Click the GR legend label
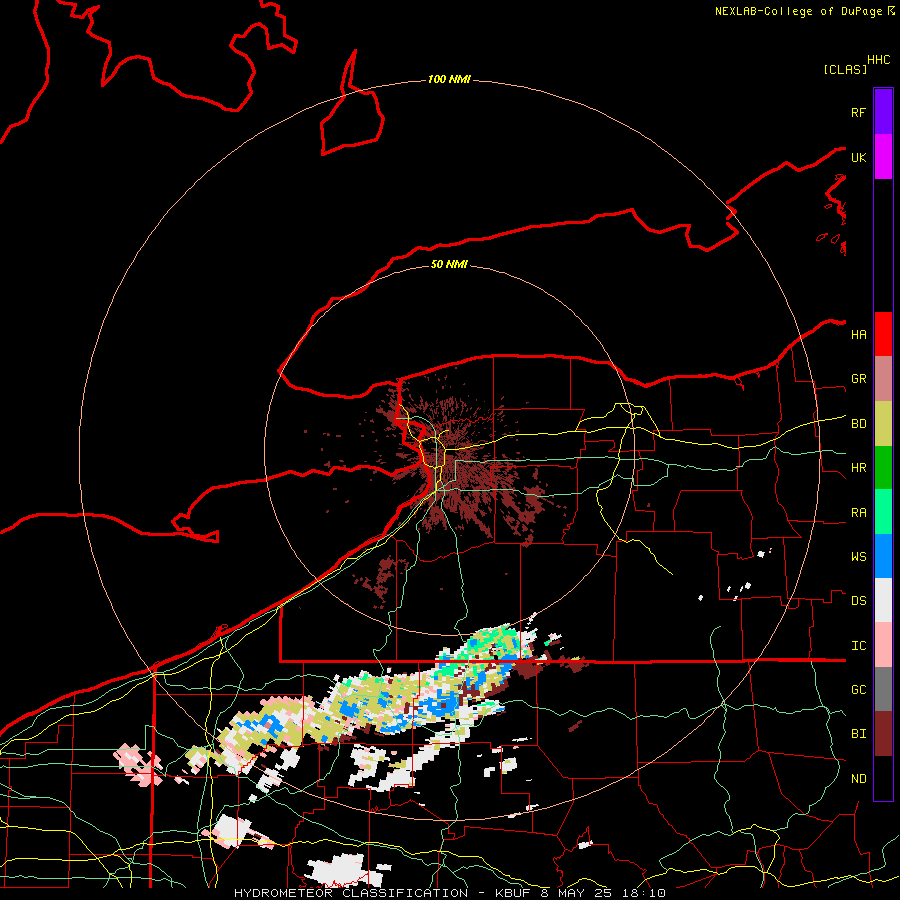The width and height of the screenshot is (900, 900). coord(859,379)
